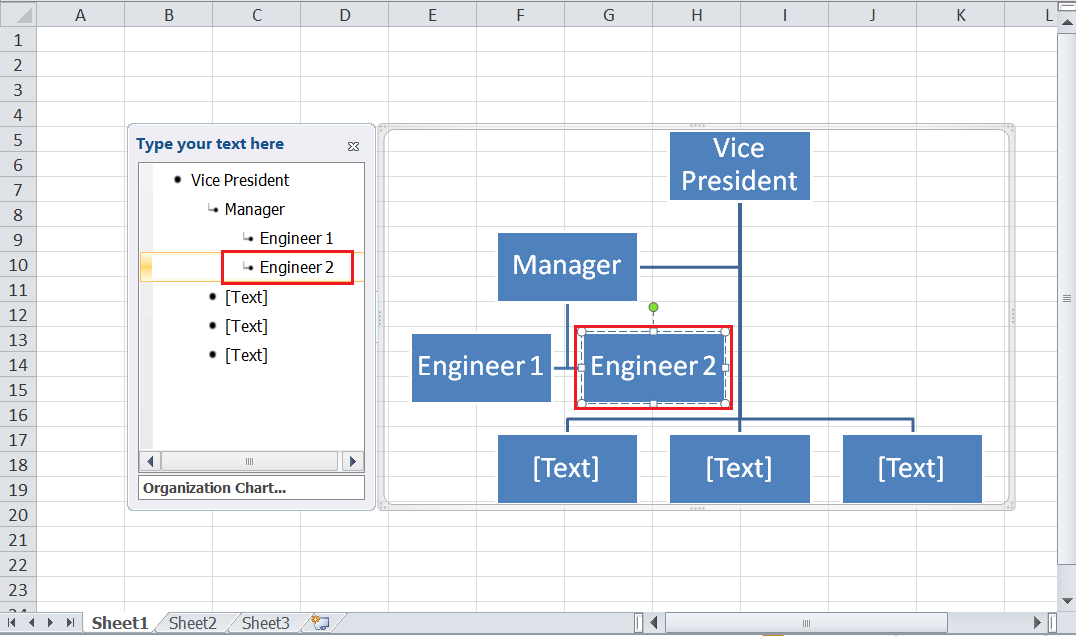Go to last sheet navigation arrow

(x=70, y=622)
